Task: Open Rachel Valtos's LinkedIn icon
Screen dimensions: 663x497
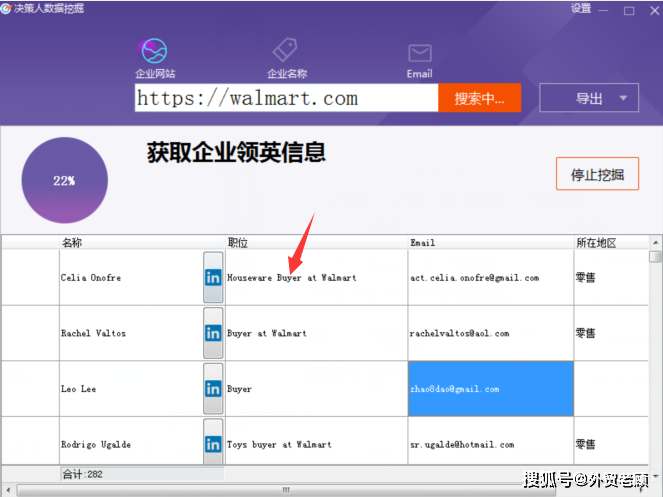Action: click(x=213, y=333)
